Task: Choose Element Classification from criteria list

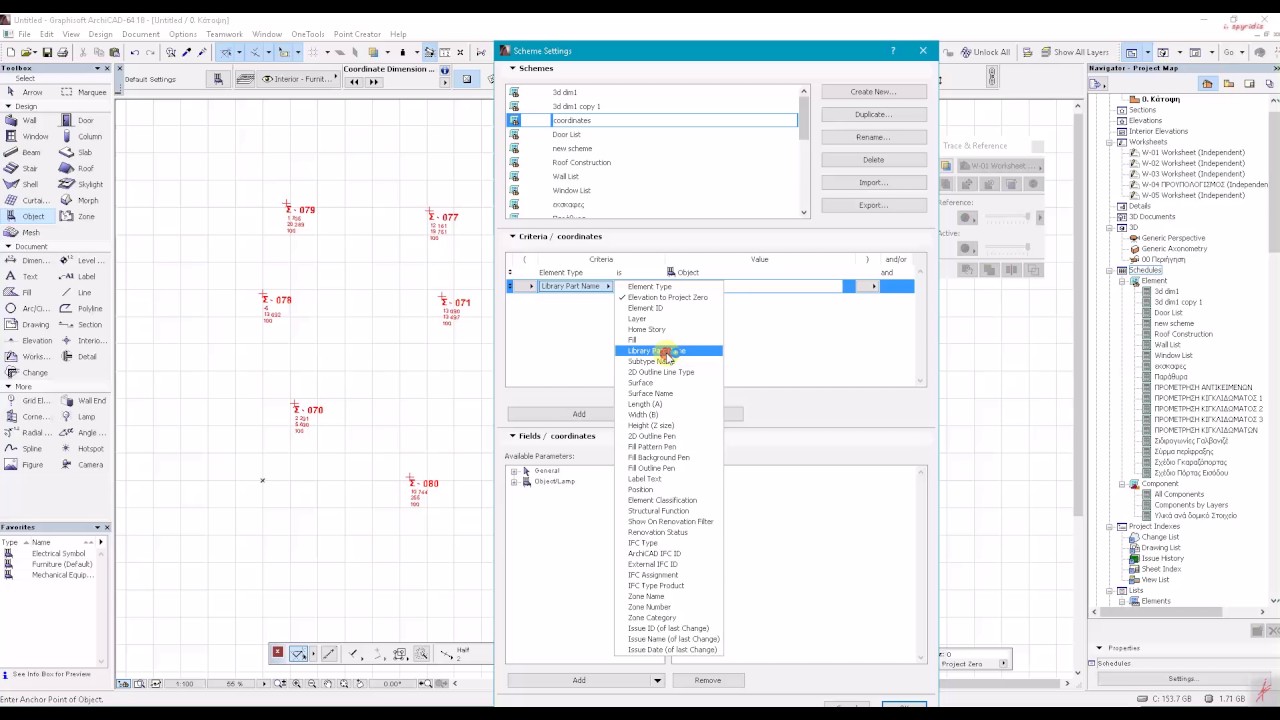Action: [x=668, y=500]
